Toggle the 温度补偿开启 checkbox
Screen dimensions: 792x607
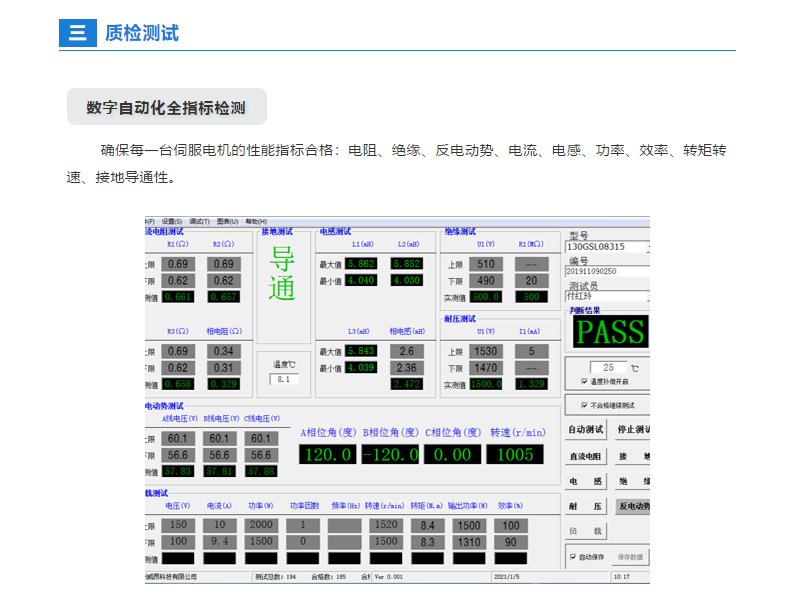[585, 382]
